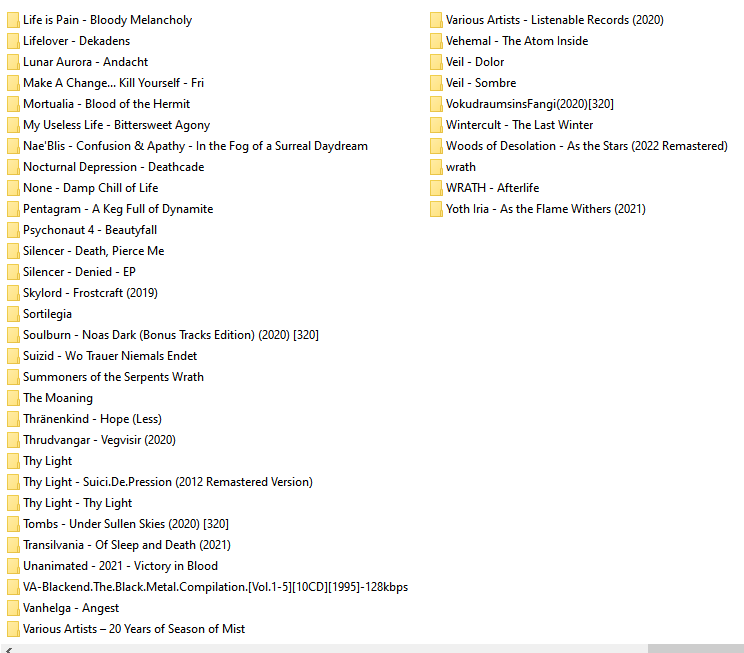Click the horizontal scrollbar thumb

(x=696, y=649)
